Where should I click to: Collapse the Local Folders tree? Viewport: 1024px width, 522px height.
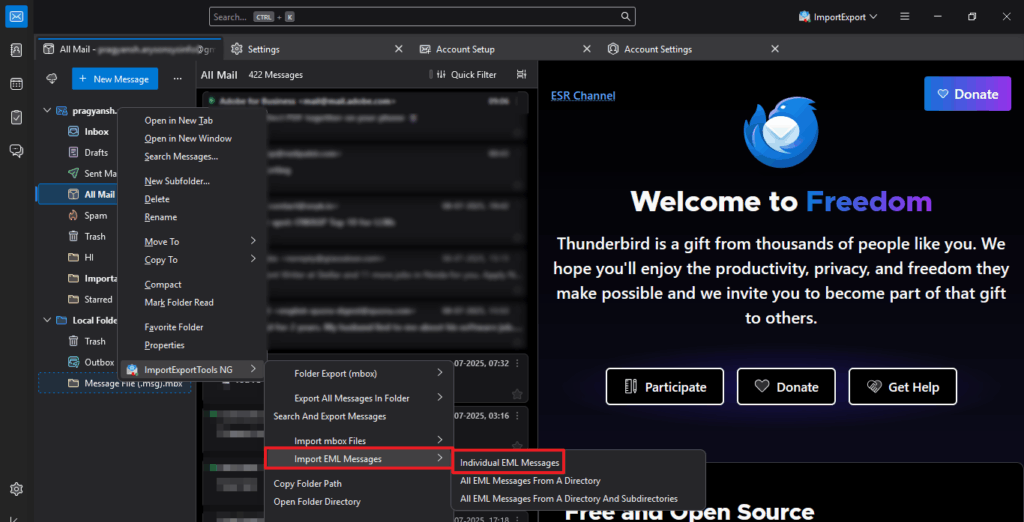tap(47, 320)
